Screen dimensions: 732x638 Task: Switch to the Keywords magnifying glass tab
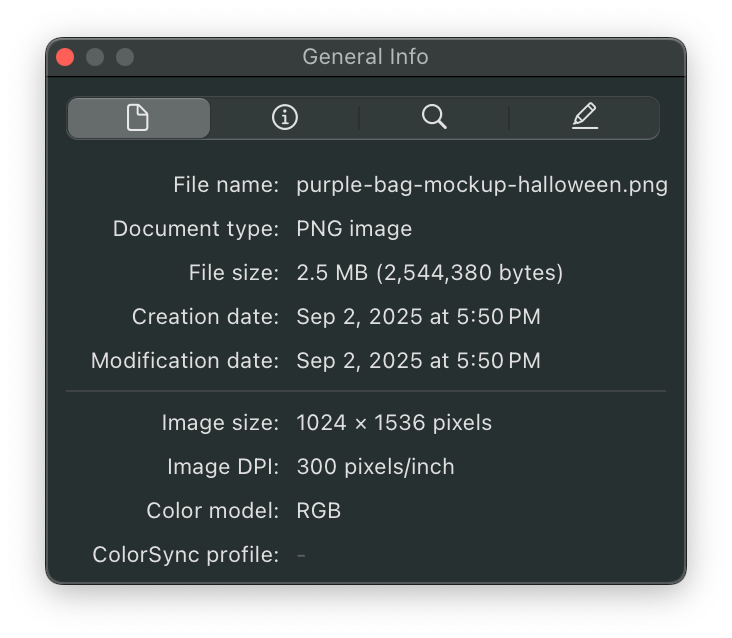click(434, 118)
